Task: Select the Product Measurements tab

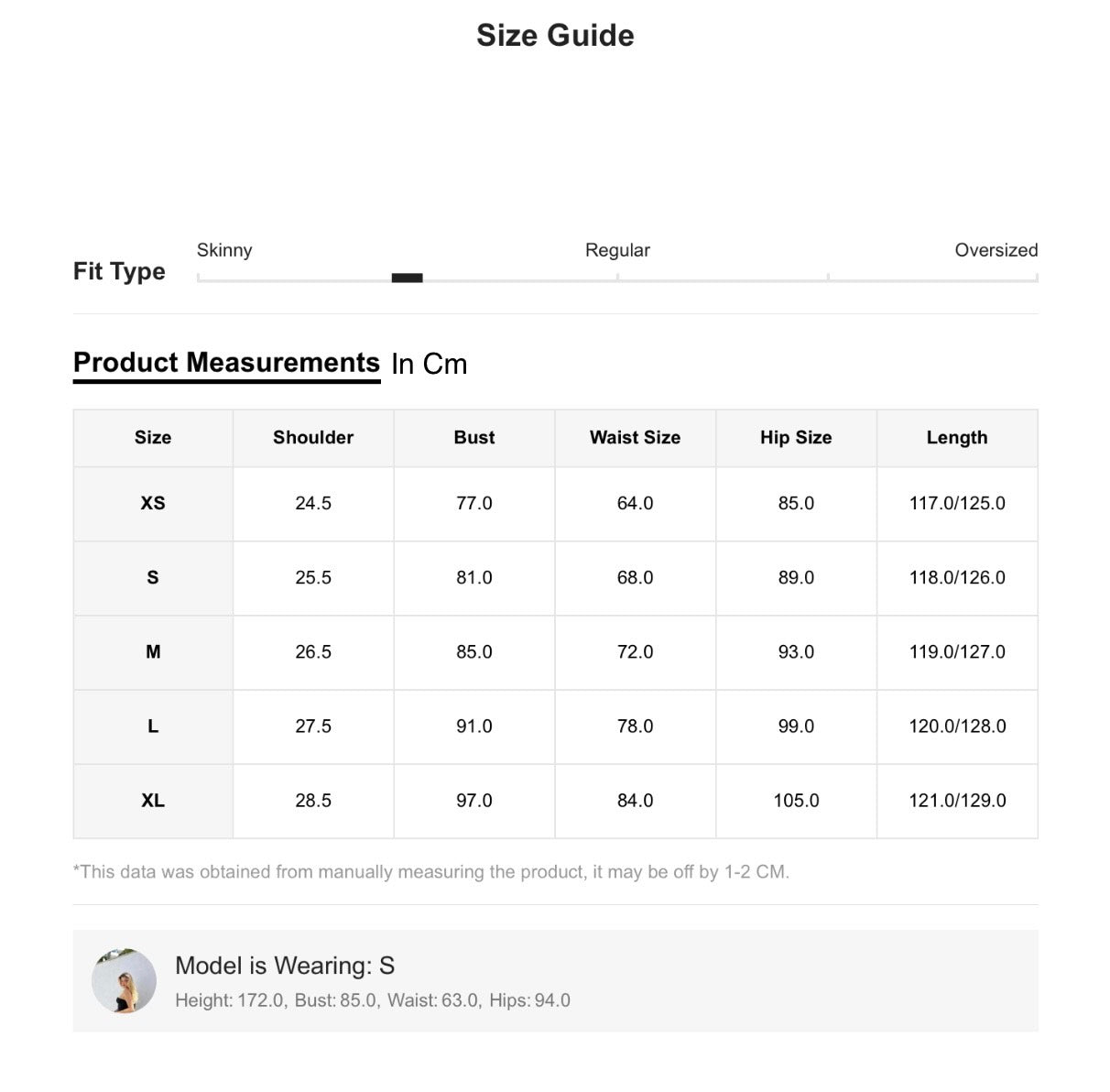Action: [226, 363]
